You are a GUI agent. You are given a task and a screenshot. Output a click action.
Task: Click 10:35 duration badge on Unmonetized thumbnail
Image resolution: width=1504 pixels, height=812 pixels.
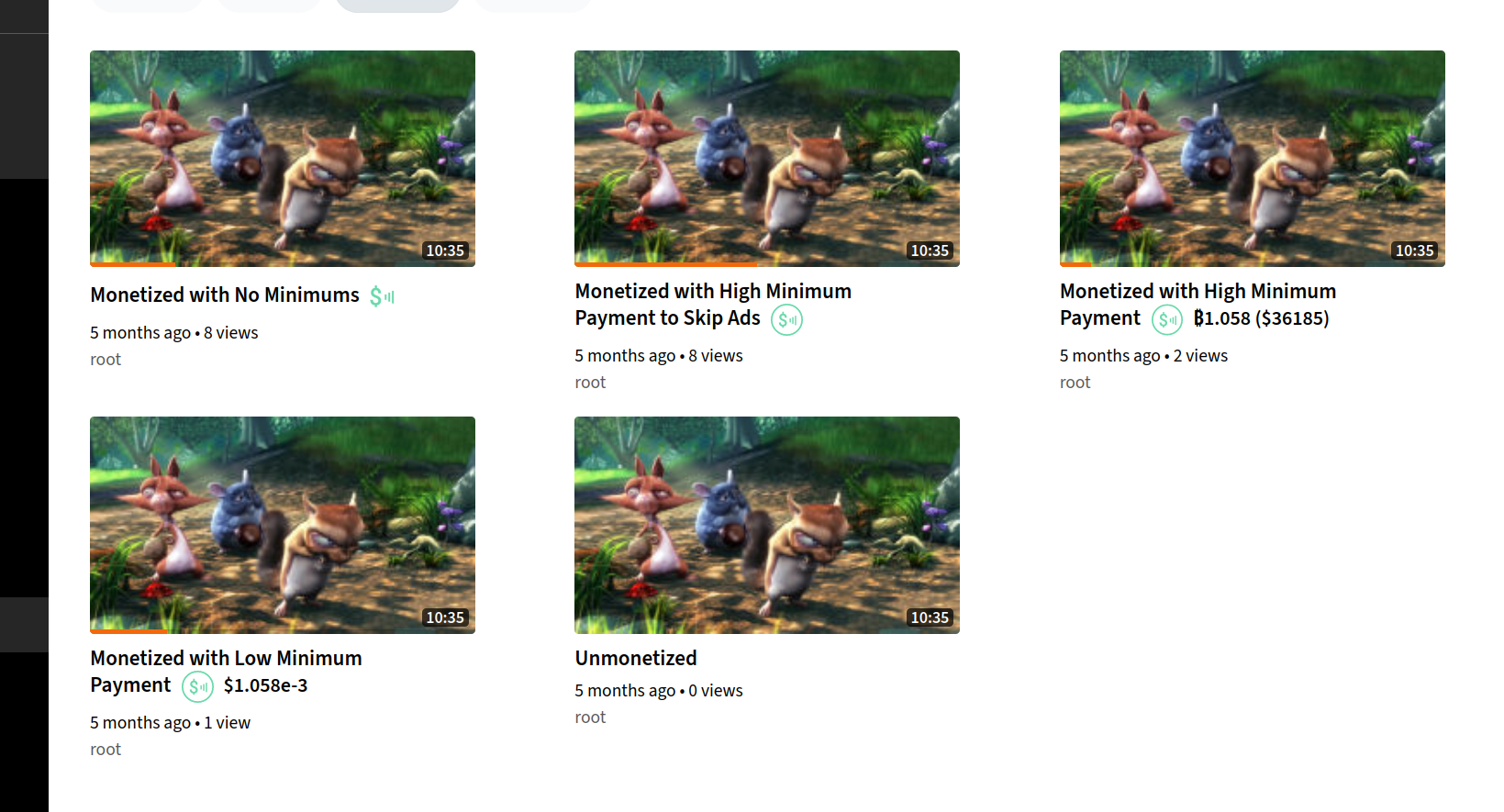click(x=930, y=617)
